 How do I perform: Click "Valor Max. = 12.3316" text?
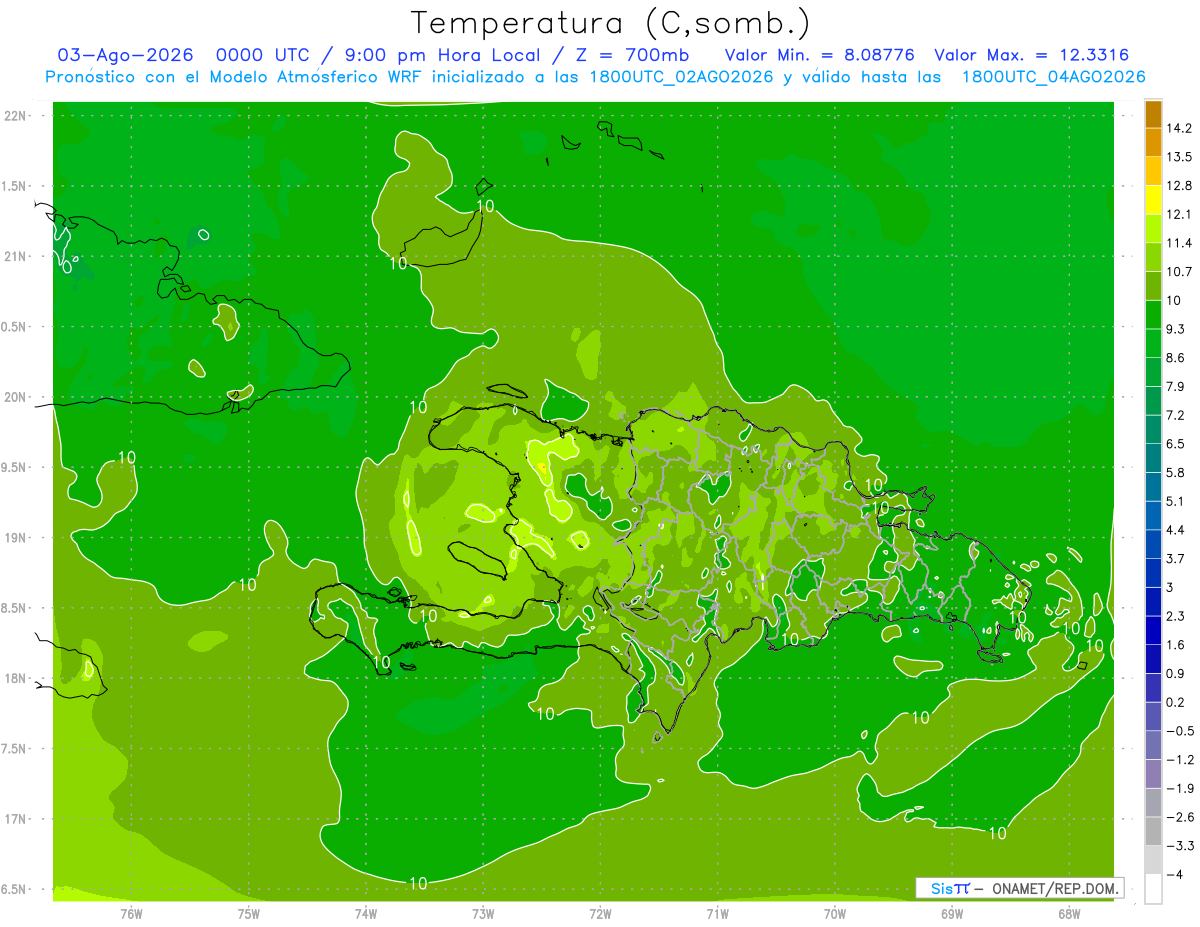click(1031, 55)
